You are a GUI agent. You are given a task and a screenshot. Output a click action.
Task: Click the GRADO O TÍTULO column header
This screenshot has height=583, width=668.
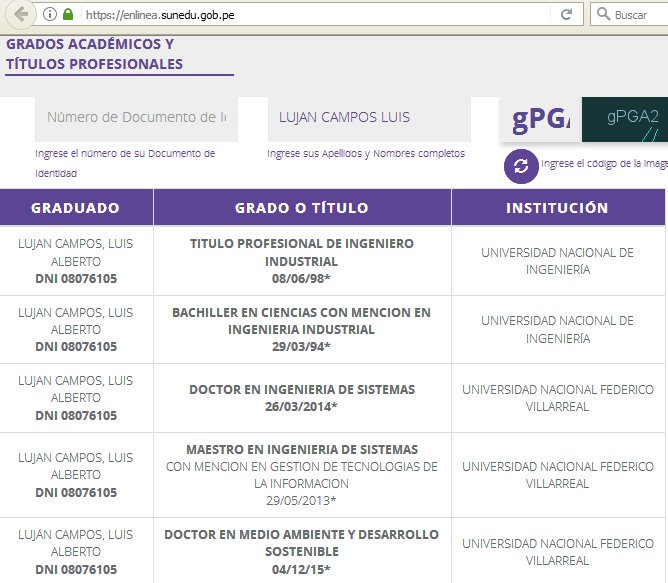click(302, 208)
